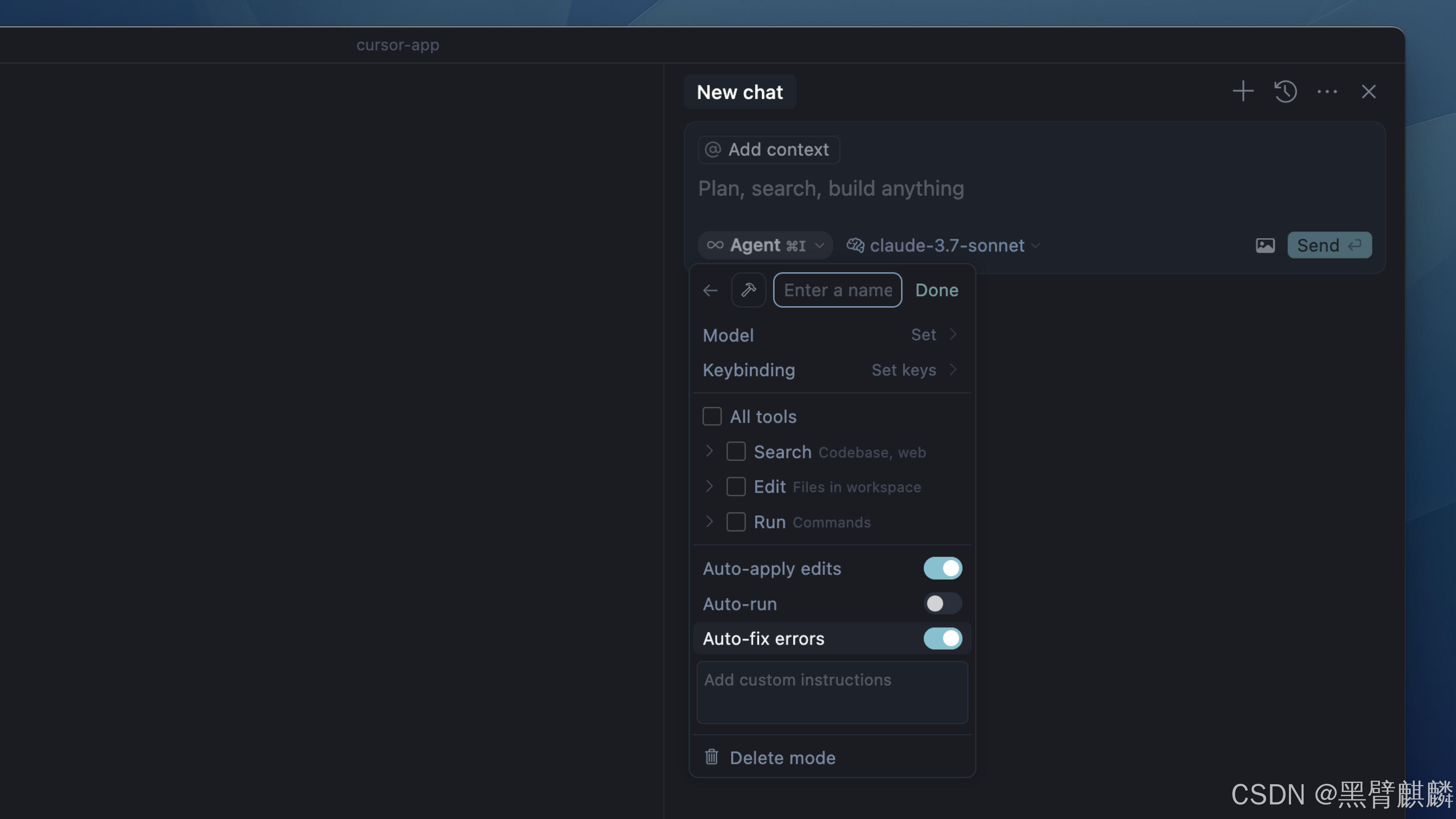
Task: Click the trash icon for Delete mode
Action: pos(711,757)
